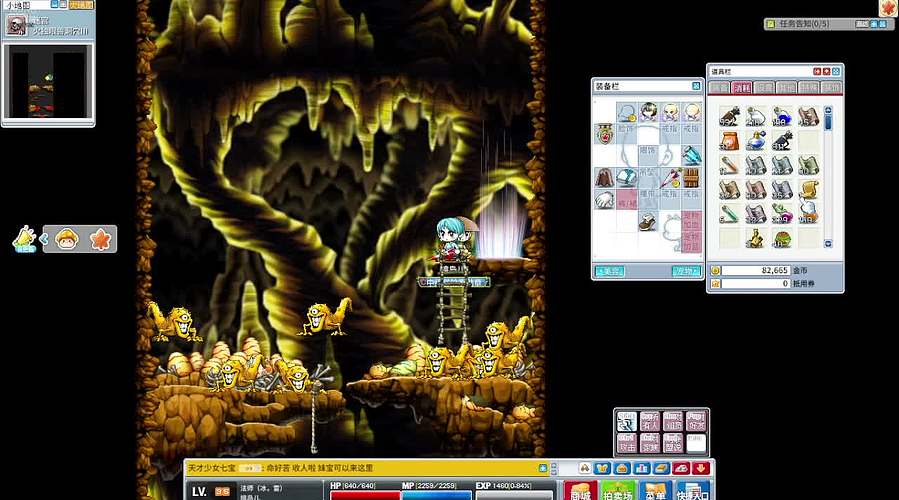
Task: Select the third tab in item inventory
Action: click(x=764, y=88)
